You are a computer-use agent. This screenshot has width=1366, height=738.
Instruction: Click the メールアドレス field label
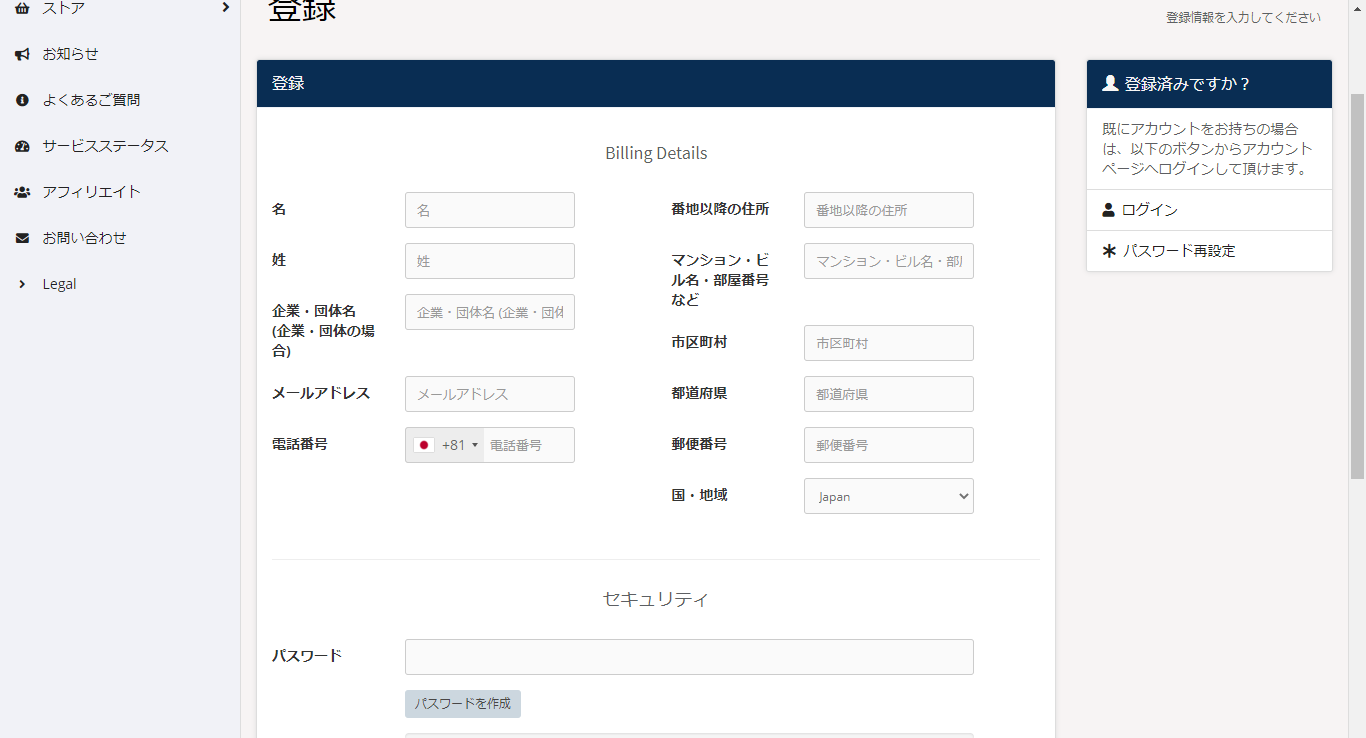click(x=321, y=393)
